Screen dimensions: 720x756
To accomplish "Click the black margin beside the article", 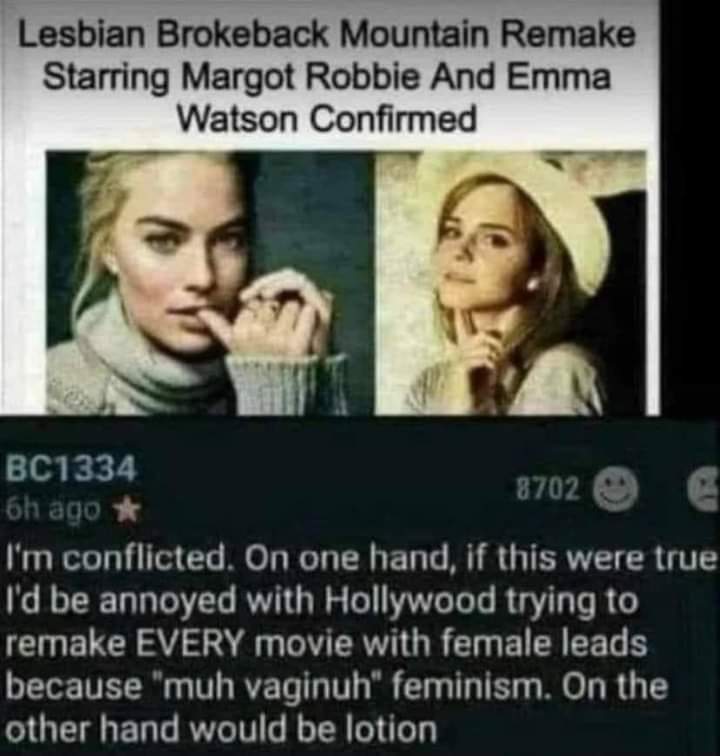I will (x=690, y=207).
